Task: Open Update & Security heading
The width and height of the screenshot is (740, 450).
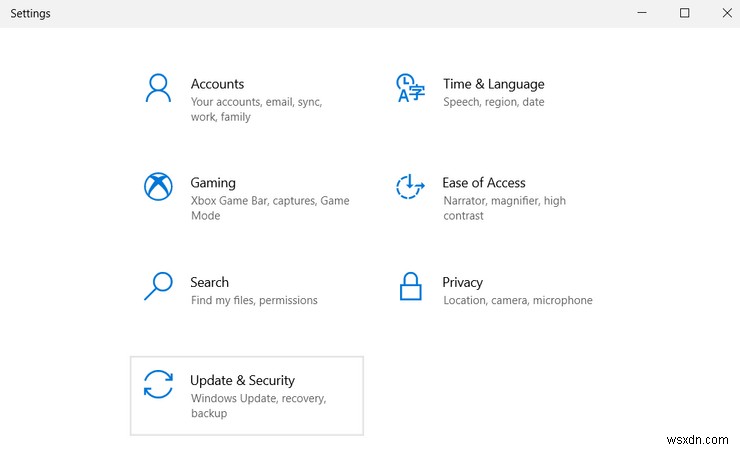Action: (242, 380)
